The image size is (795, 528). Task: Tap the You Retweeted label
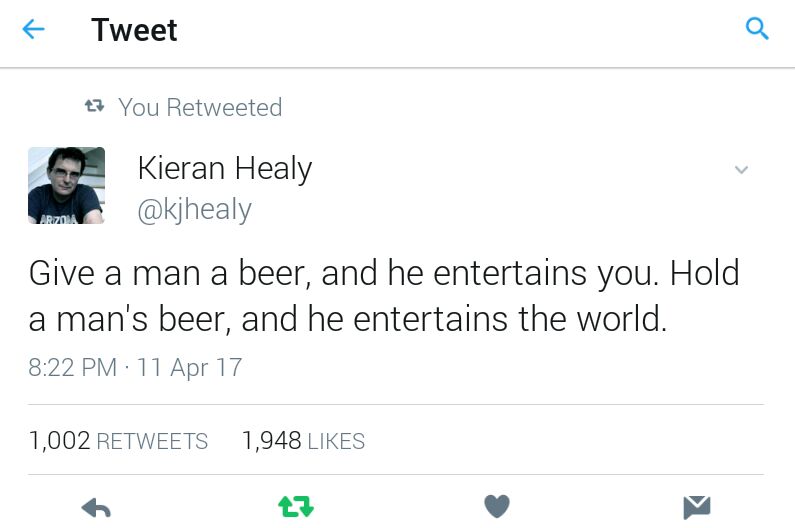coord(200,107)
